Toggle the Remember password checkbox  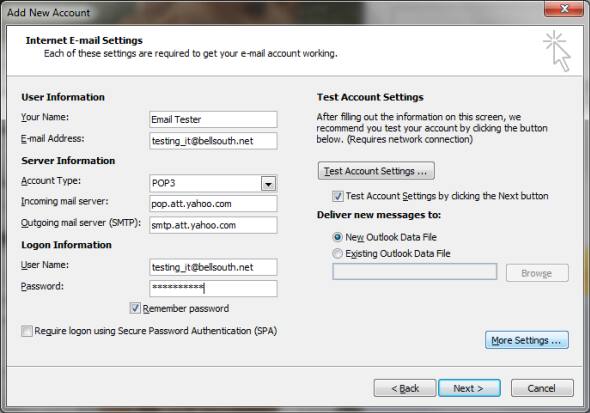[x=135, y=308]
